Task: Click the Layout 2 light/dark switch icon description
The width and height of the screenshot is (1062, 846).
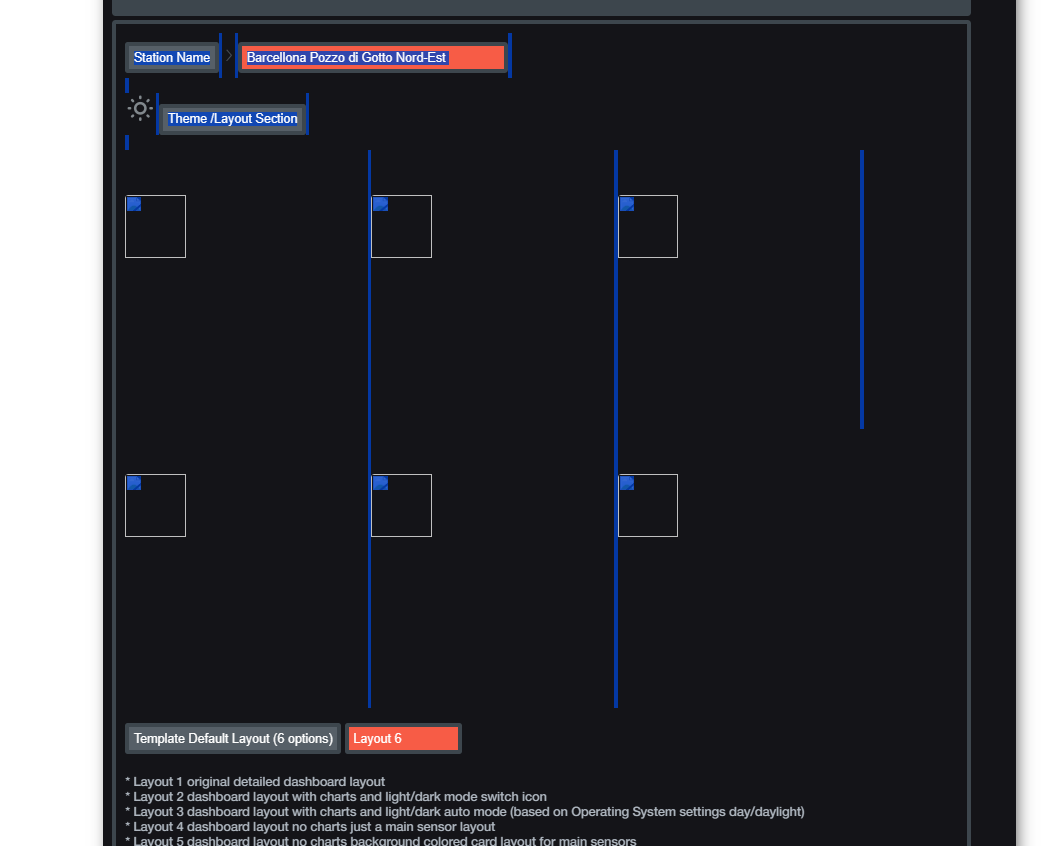Action: 336,797
